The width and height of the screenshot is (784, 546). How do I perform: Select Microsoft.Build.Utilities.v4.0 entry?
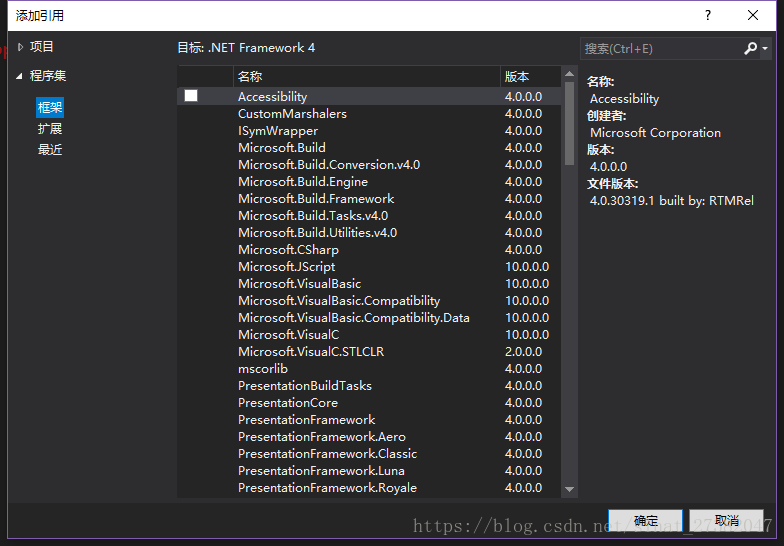coord(369,232)
